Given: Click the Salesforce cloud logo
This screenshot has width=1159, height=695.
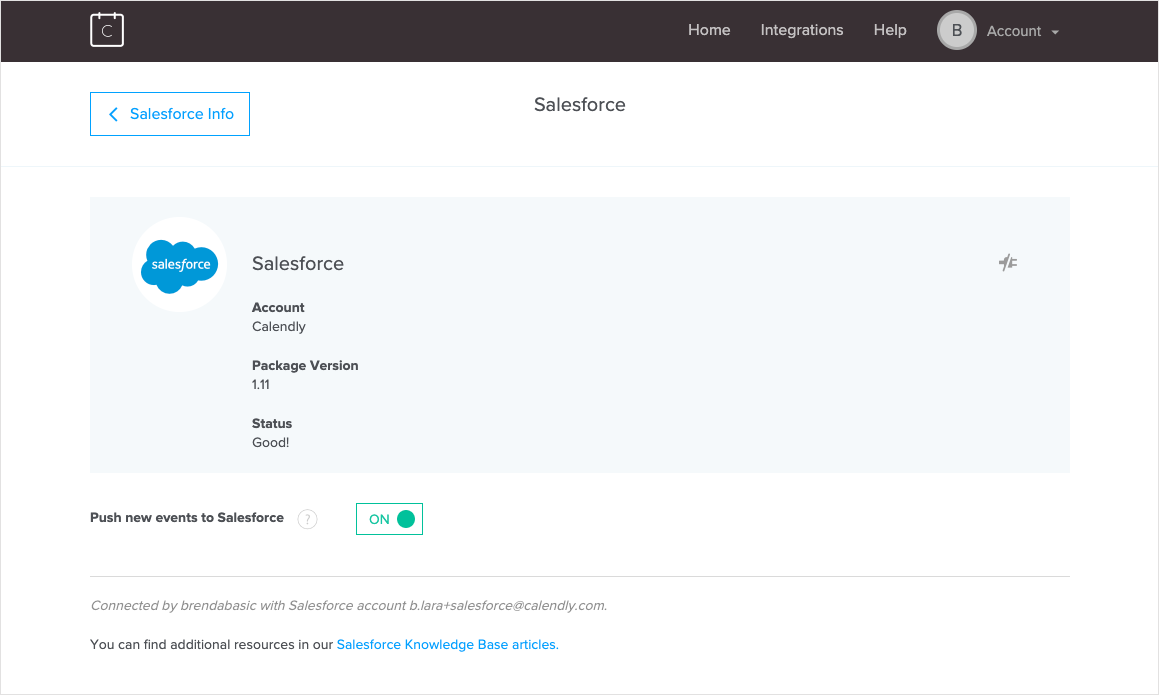Looking at the screenshot, I should click(180, 265).
